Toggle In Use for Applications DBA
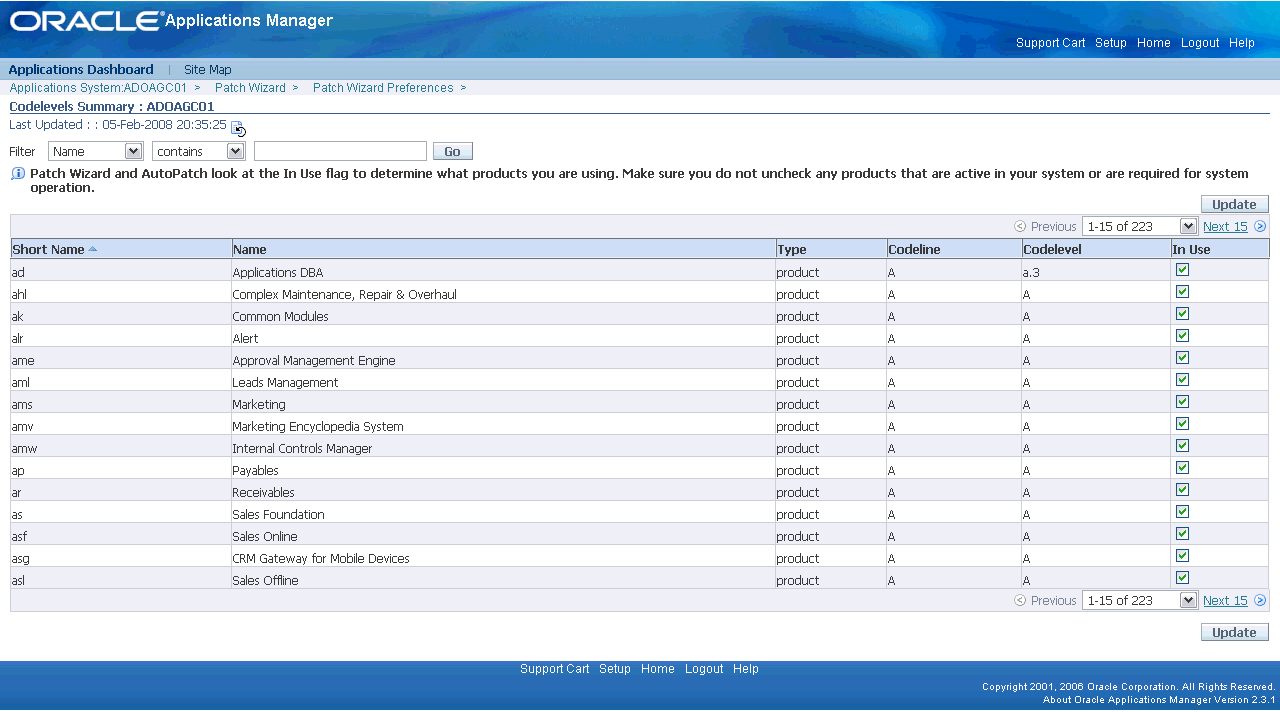The height and width of the screenshot is (712, 1280). 1182,270
